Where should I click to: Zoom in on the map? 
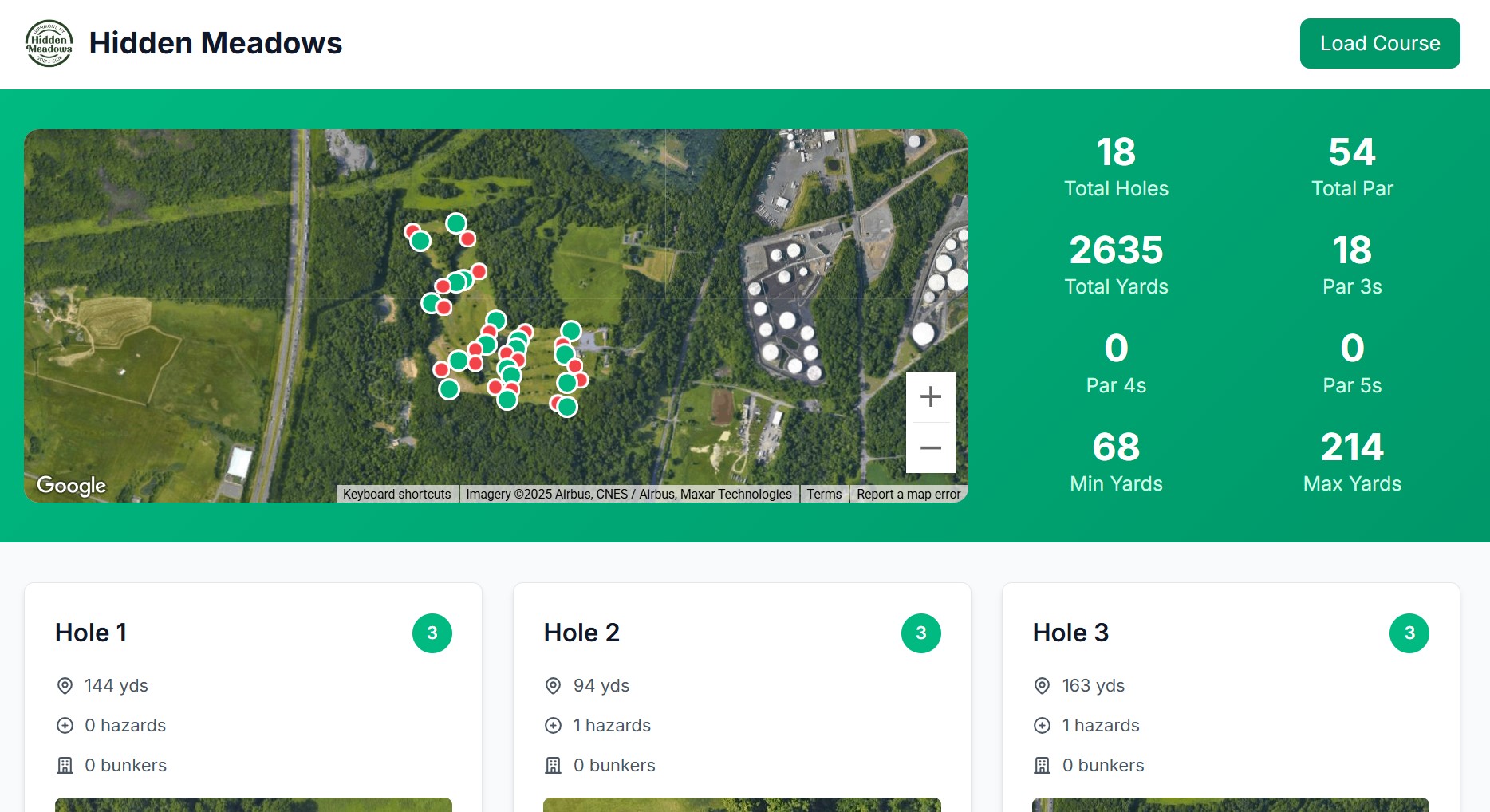[930, 396]
